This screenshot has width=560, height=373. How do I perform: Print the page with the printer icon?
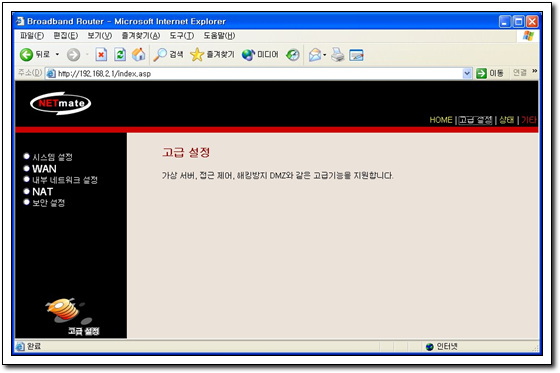point(338,55)
